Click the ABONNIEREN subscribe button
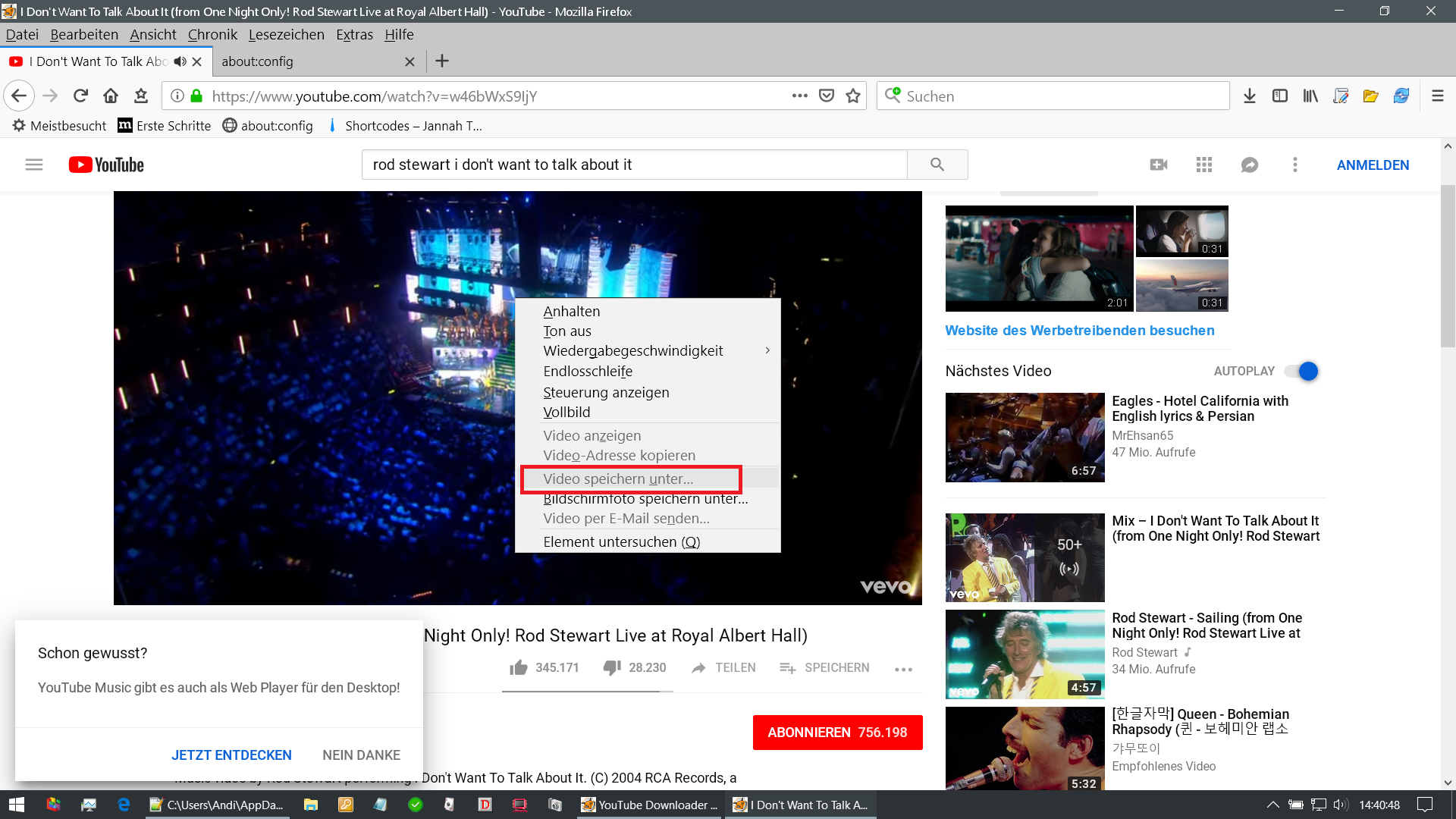The image size is (1456, 819). click(837, 732)
